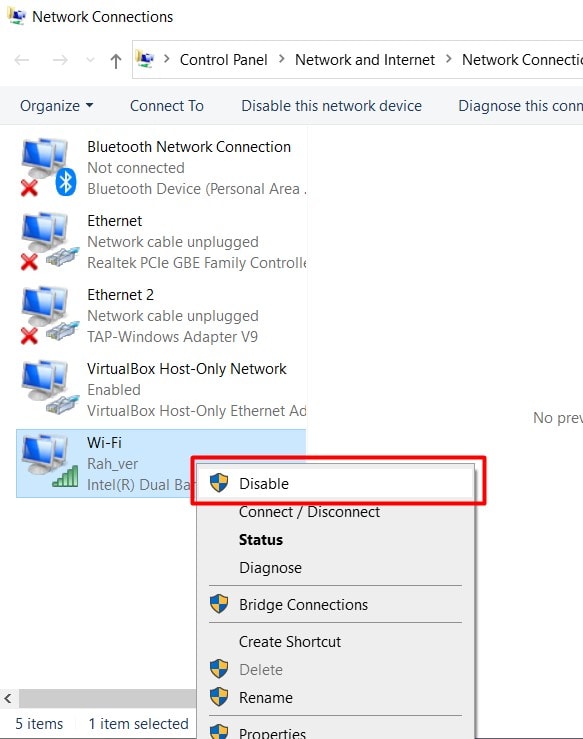This screenshot has width=583, height=739.
Task: Click the address bar folder icon
Action: click(145, 59)
